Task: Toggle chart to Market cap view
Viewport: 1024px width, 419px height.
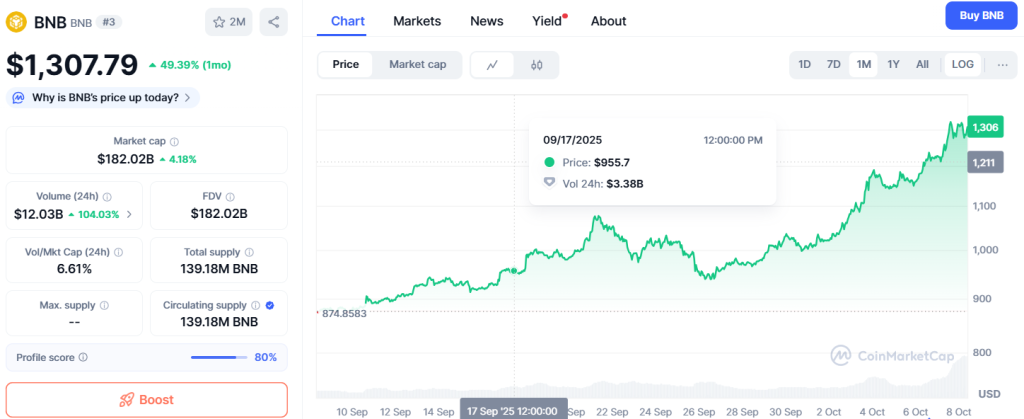Action: tap(417, 65)
